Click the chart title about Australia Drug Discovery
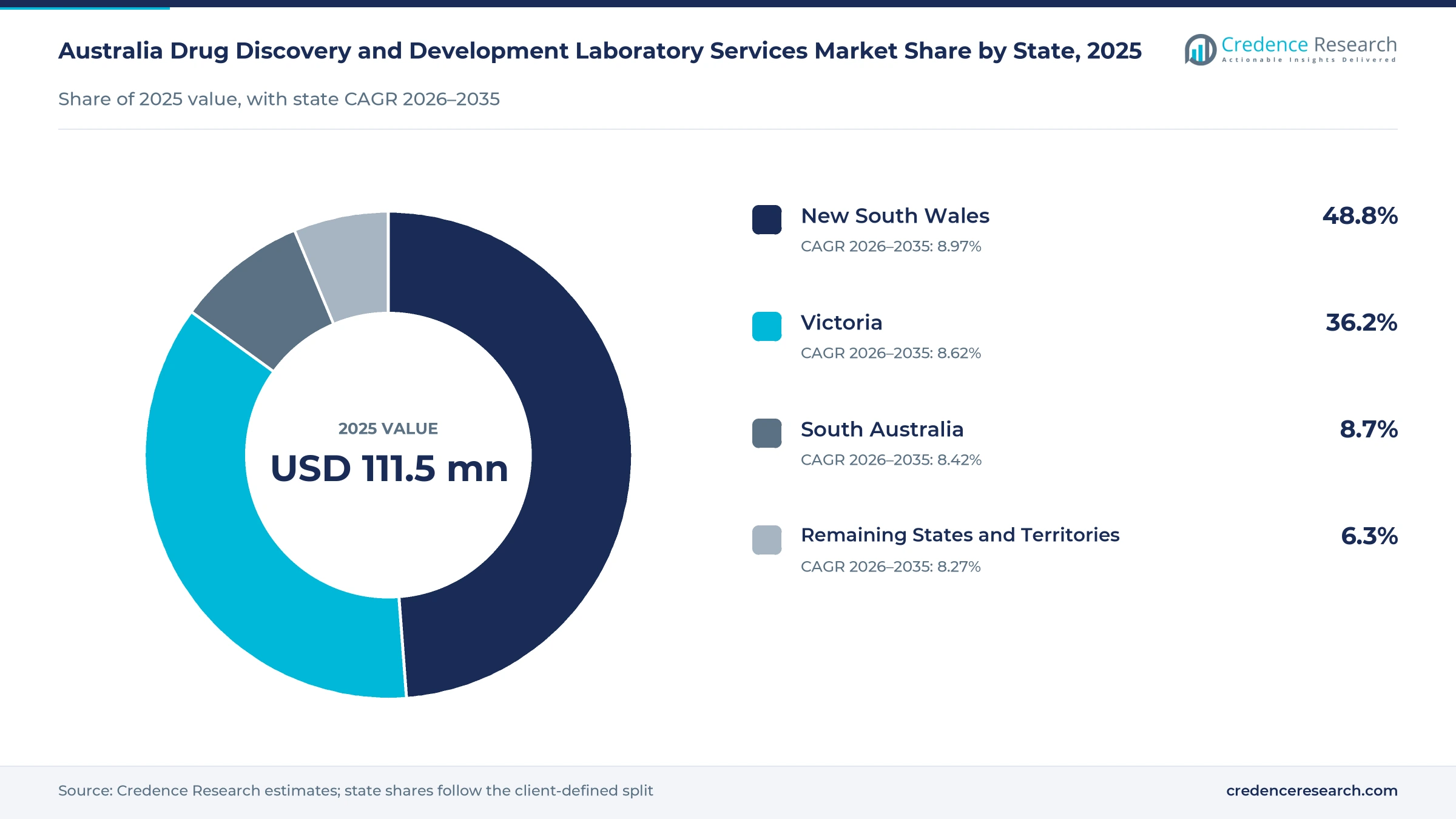This screenshot has height=819, width=1456. (x=600, y=51)
